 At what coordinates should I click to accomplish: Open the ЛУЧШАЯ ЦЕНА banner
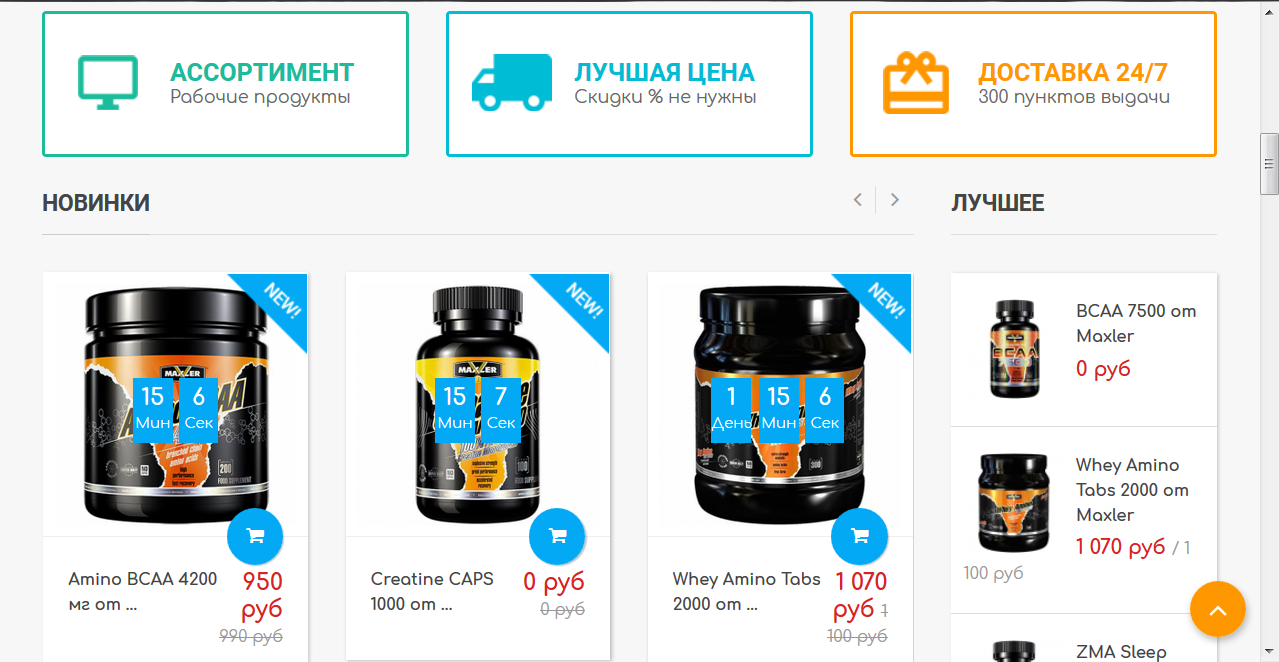(x=629, y=84)
